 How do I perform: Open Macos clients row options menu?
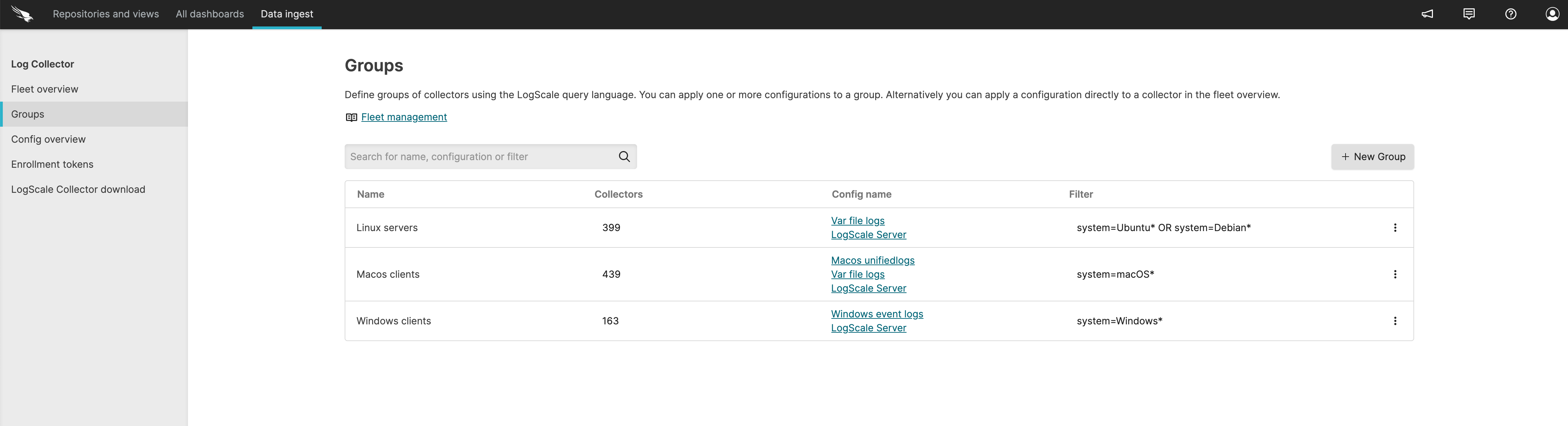(x=1395, y=275)
